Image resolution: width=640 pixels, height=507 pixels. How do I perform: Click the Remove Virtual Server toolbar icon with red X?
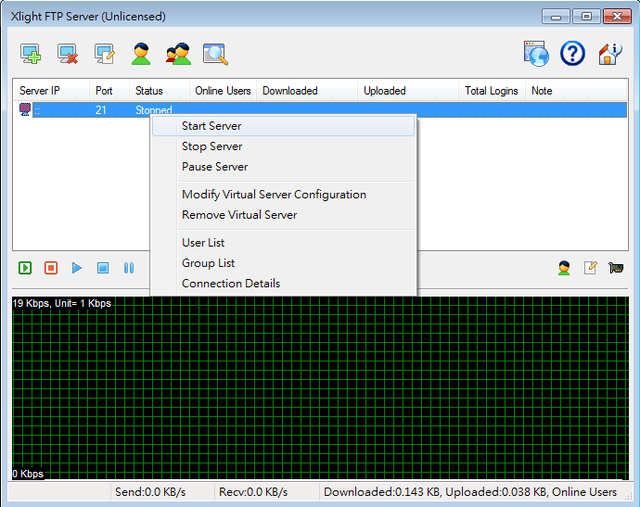pyautogui.click(x=67, y=54)
